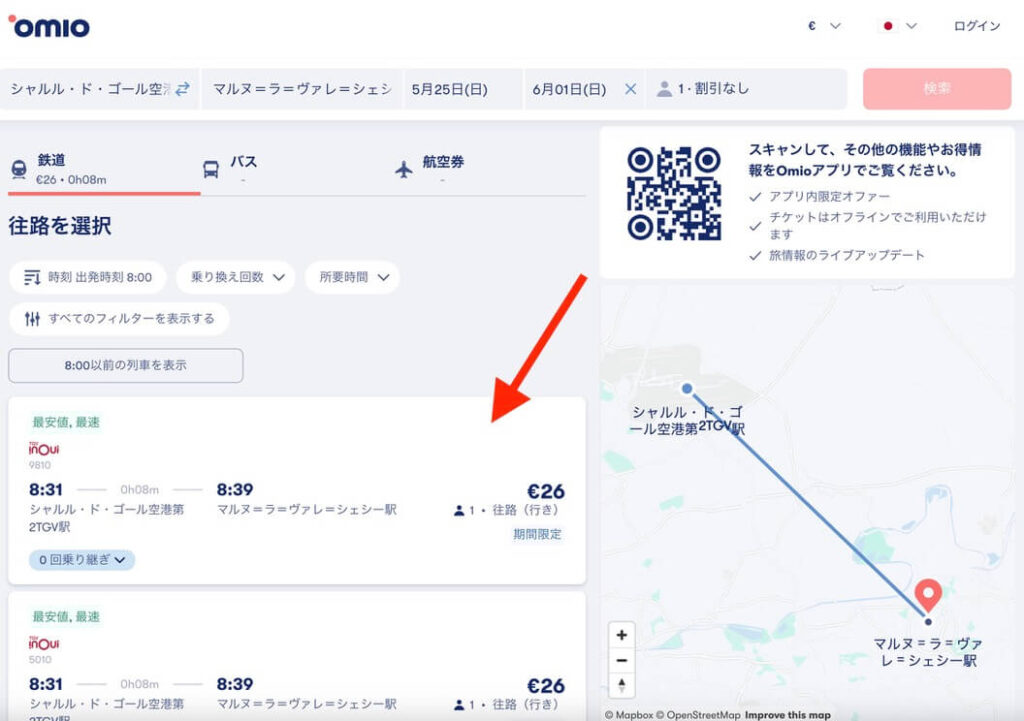Edit the 5月25日(日) departure date field
Viewport: 1024px width, 721px height.
click(x=462, y=89)
